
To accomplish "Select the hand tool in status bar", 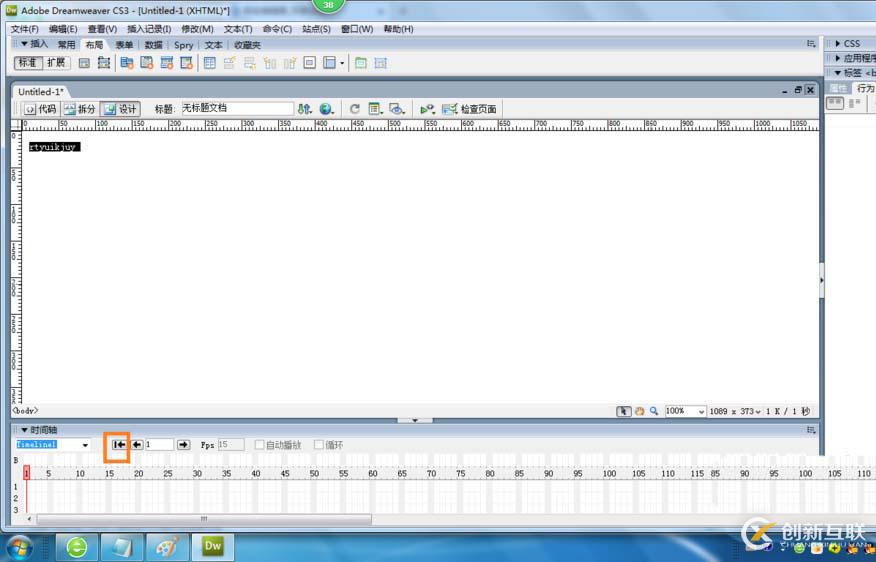I will (x=639, y=411).
